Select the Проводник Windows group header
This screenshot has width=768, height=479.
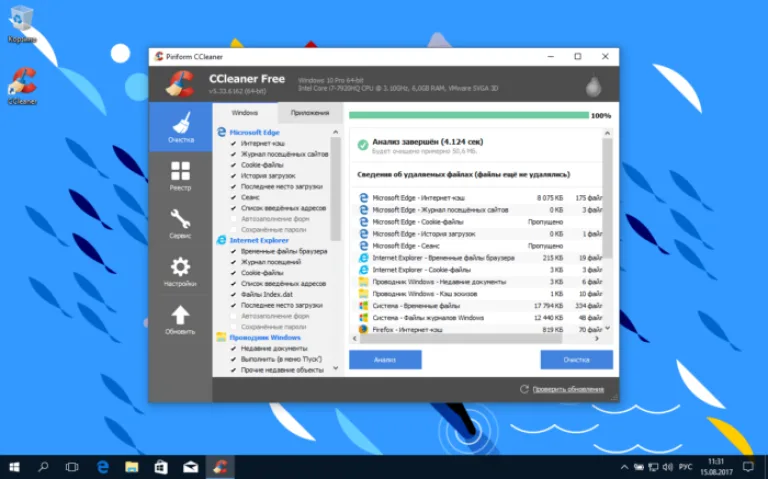pyautogui.click(x=265, y=337)
